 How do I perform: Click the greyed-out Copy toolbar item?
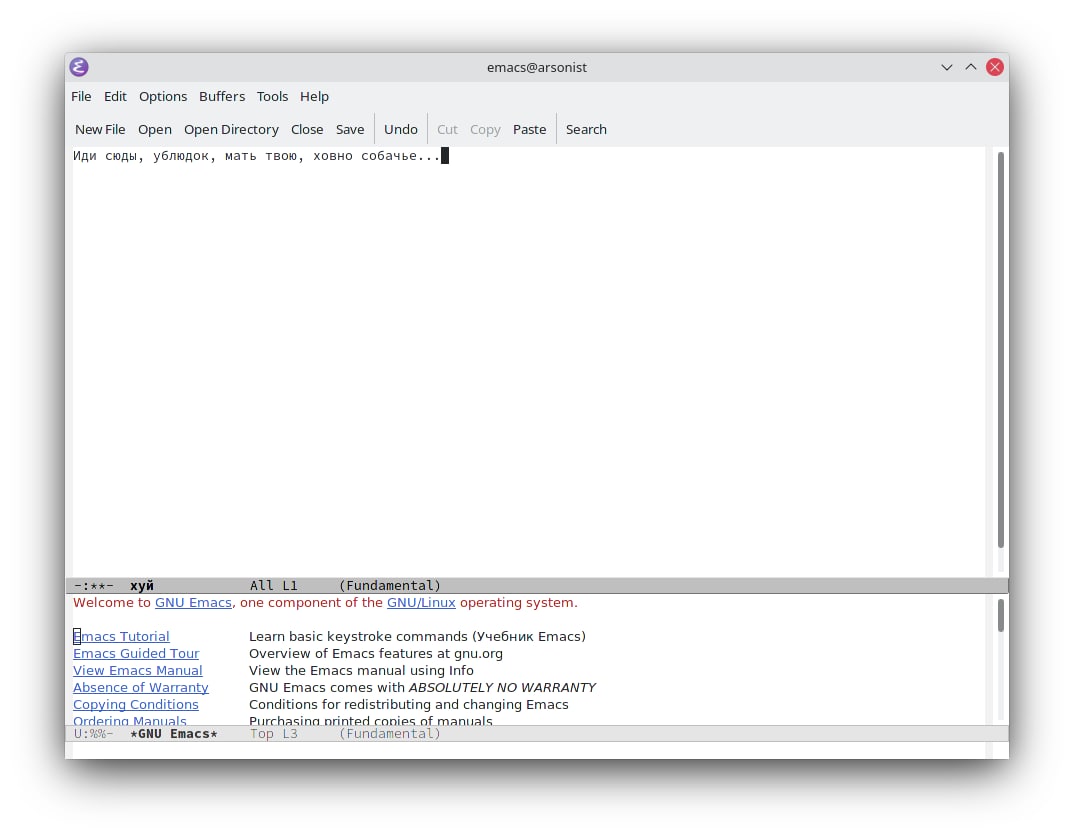click(485, 129)
